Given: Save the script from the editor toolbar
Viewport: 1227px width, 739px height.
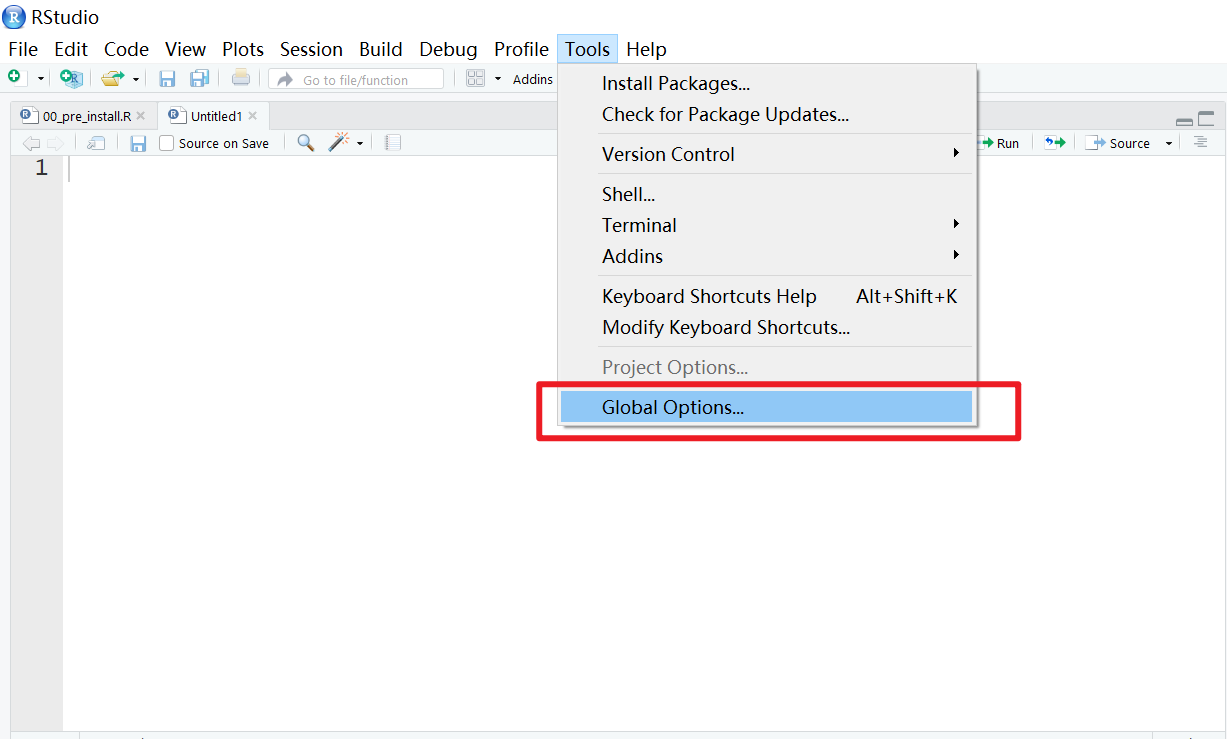Looking at the screenshot, I should [x=138, y=143].
